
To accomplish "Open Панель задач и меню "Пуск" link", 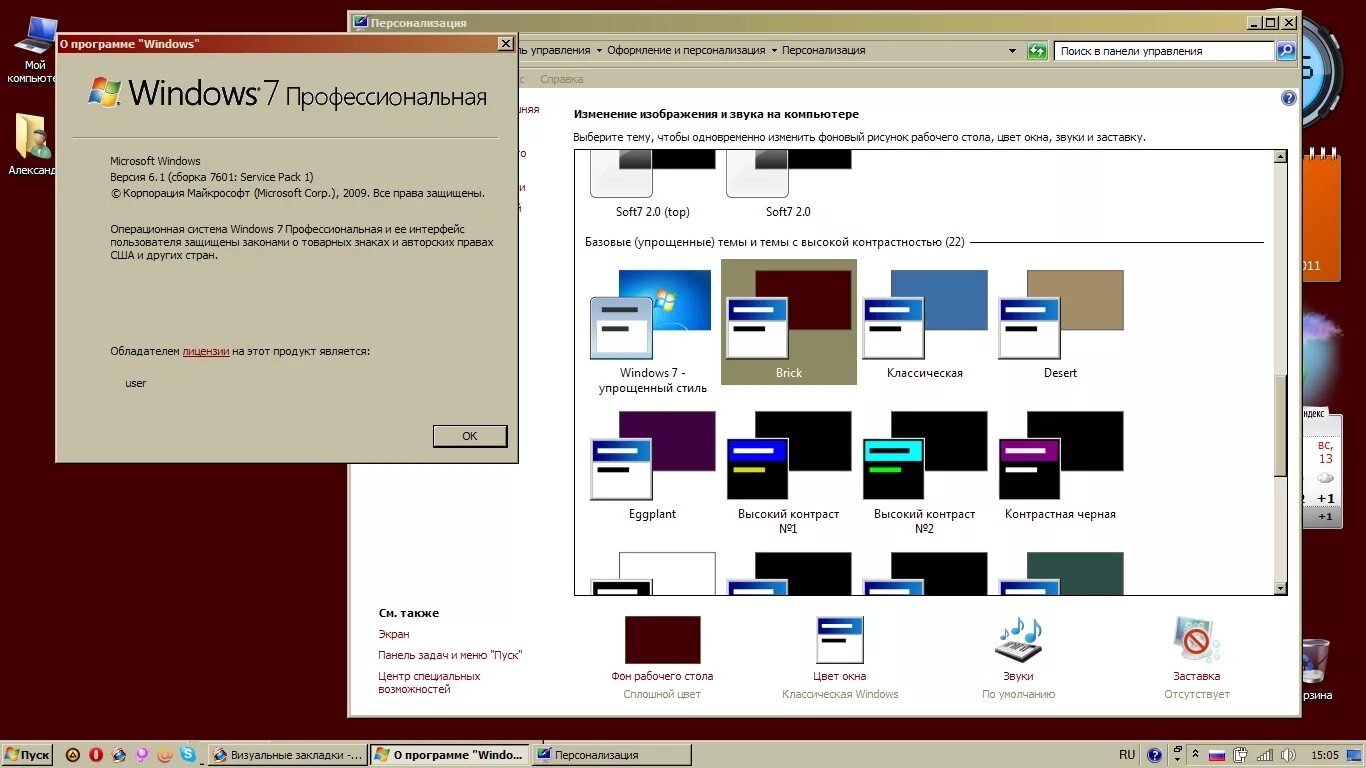I will (x=450, y=655).
